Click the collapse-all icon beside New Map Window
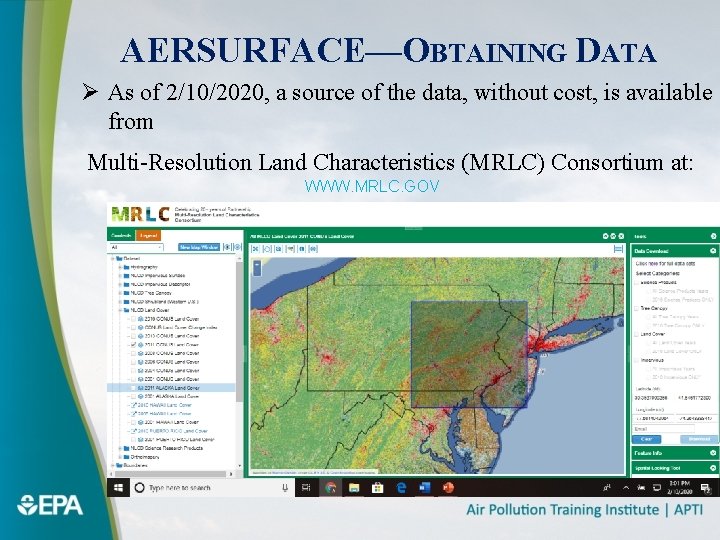This screenshot has width=720, height=540. click(x=227, y=247)
